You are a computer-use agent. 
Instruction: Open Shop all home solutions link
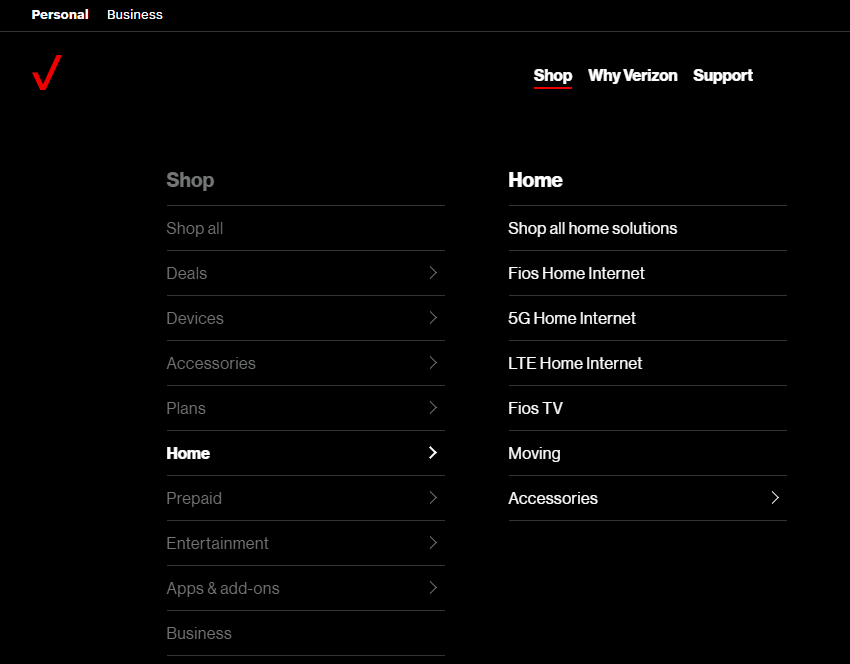[x=592, y=228]
